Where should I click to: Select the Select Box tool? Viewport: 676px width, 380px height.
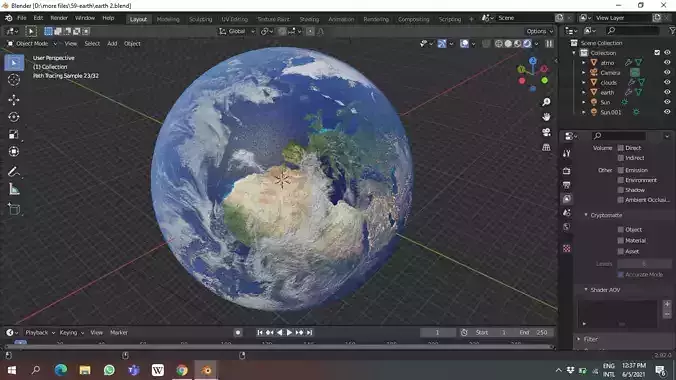pos(14,63)
